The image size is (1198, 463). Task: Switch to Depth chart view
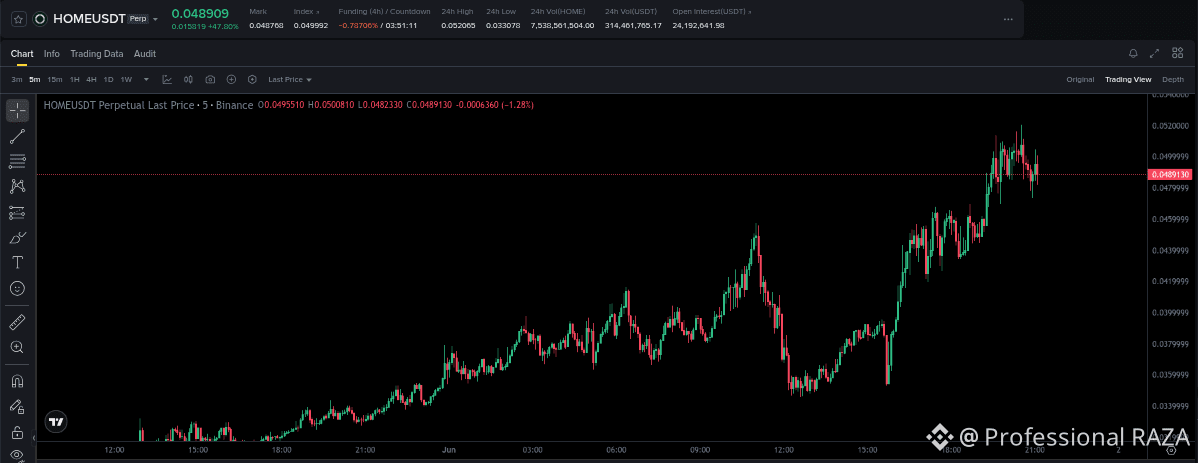[1173, 79]
